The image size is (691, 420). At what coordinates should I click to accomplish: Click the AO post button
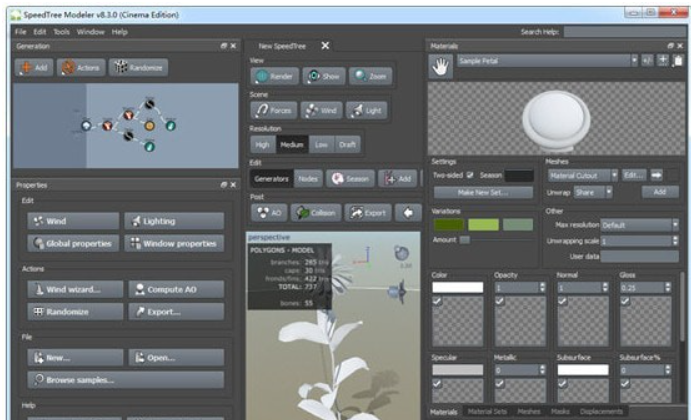[x=269, y=213]
